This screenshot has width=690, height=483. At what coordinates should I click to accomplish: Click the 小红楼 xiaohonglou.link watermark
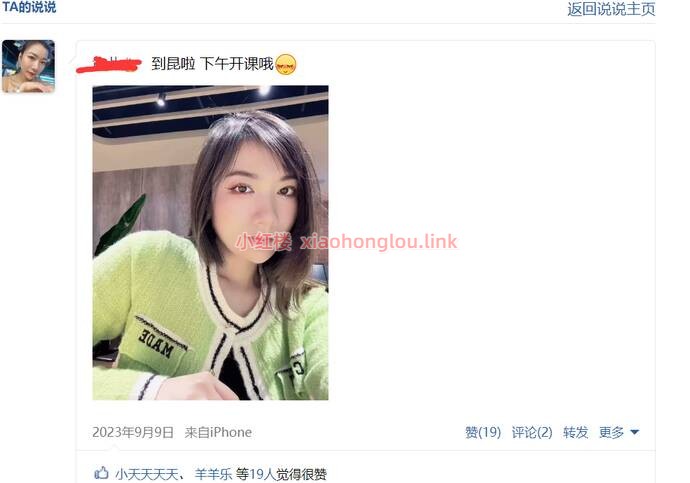point(347,242)
